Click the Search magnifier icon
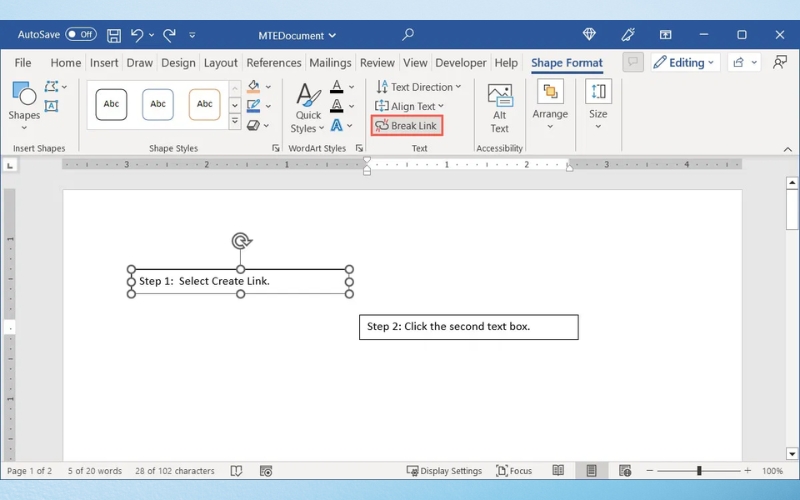800x500 pixels. (408, 35)
